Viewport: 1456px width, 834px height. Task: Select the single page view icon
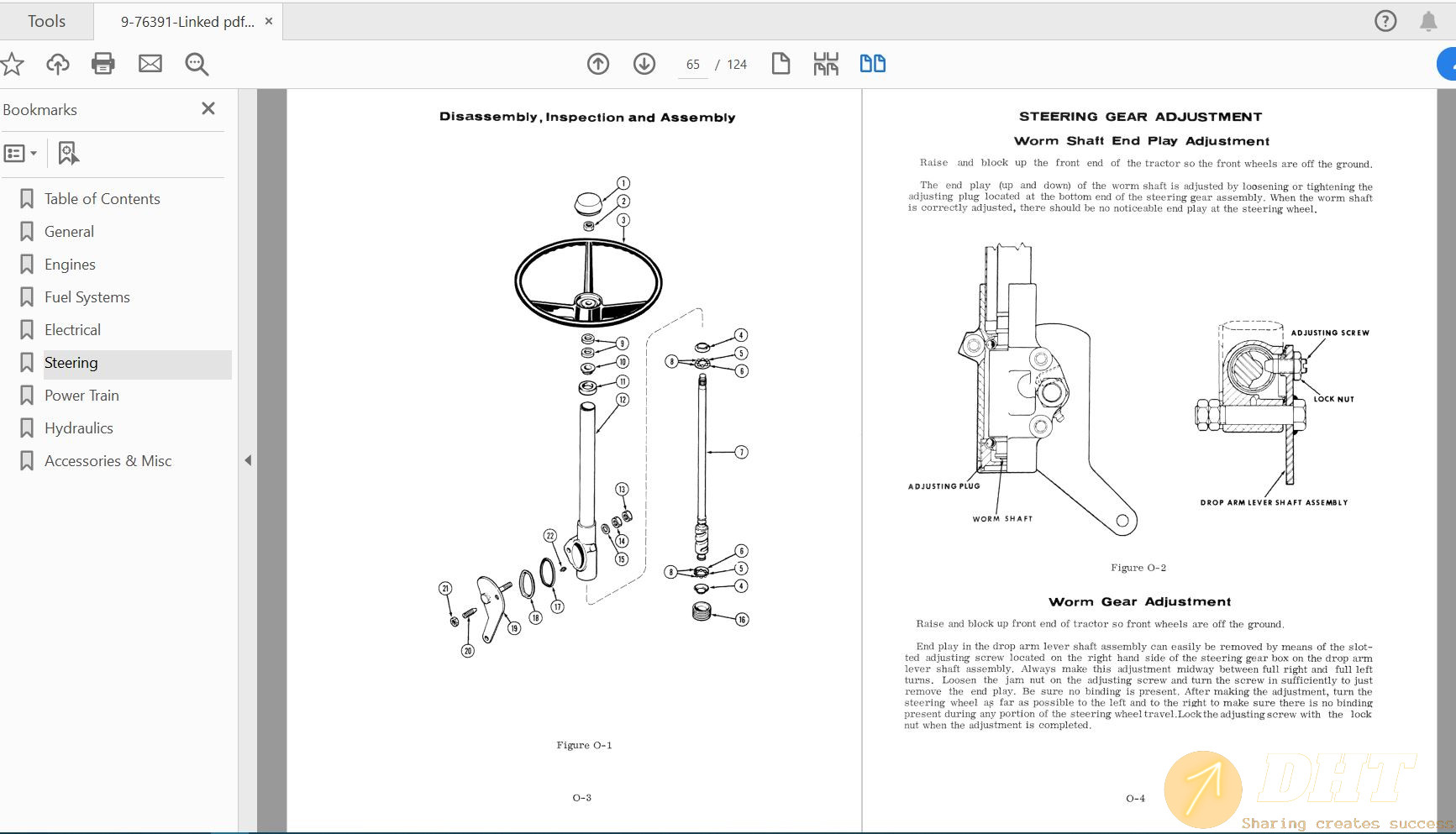coord(781,64)
